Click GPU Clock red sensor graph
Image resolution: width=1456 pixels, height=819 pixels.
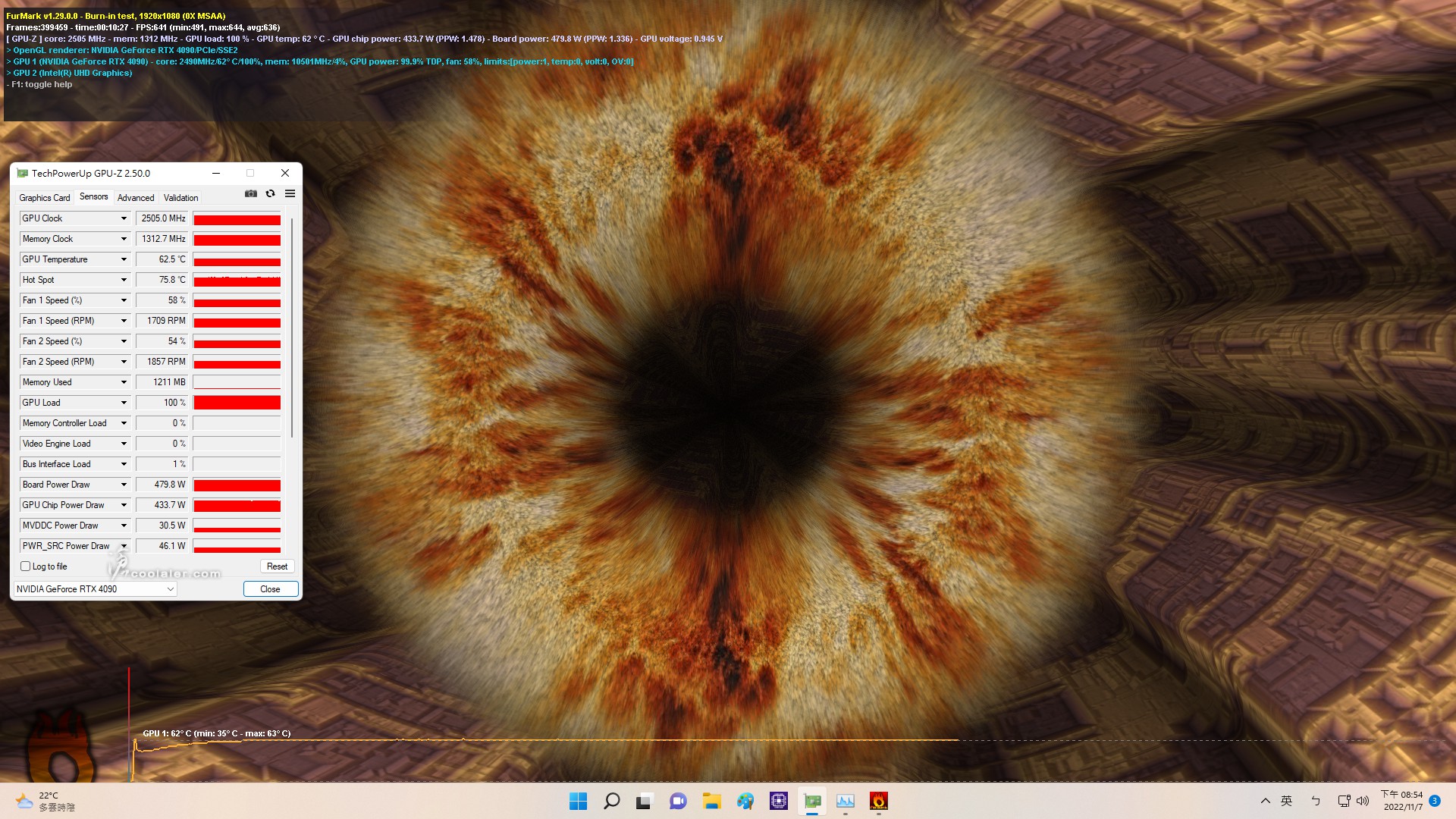coord(237,218)
